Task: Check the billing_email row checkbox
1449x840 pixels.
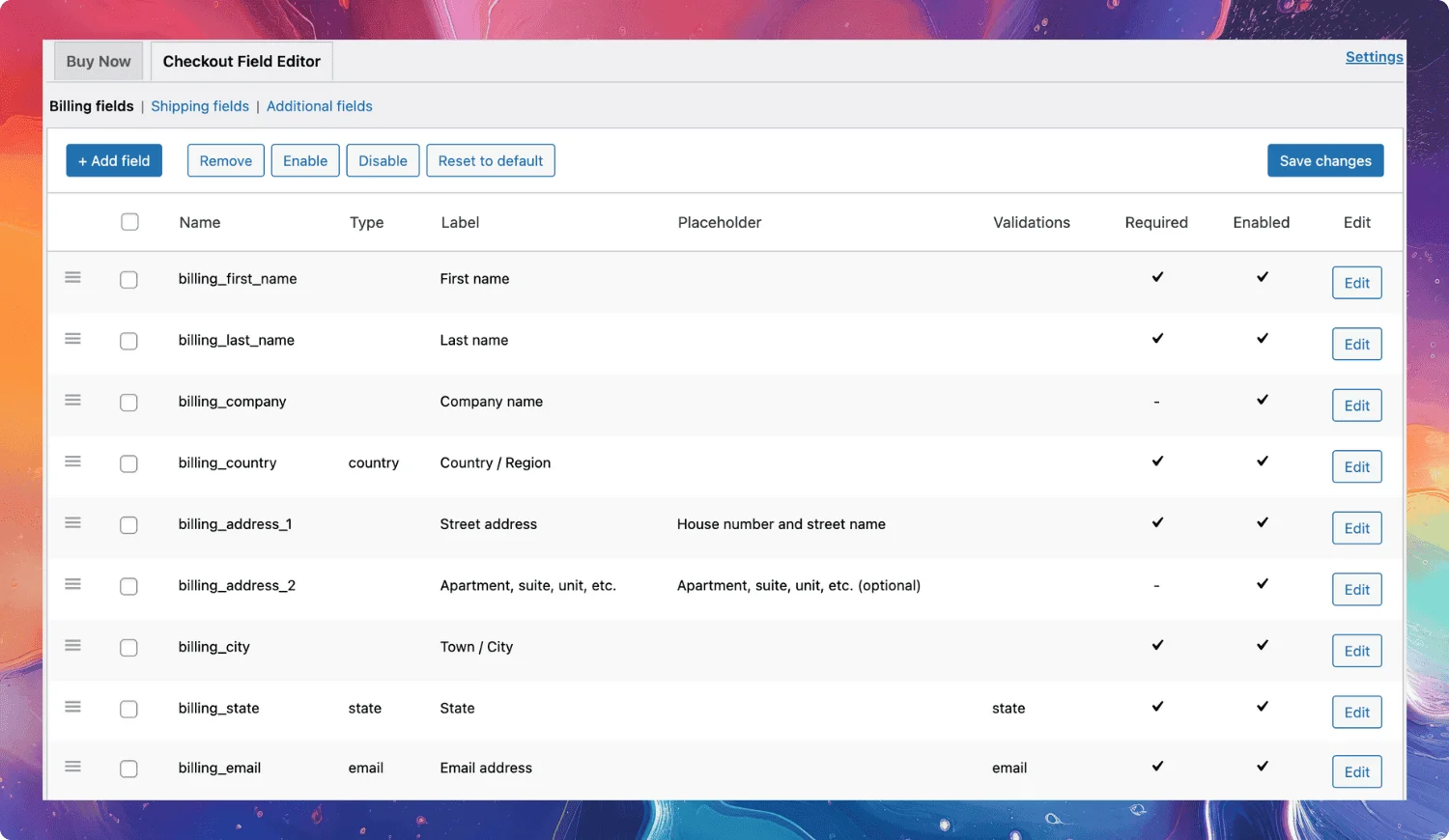Action: [x=128, y=769]
